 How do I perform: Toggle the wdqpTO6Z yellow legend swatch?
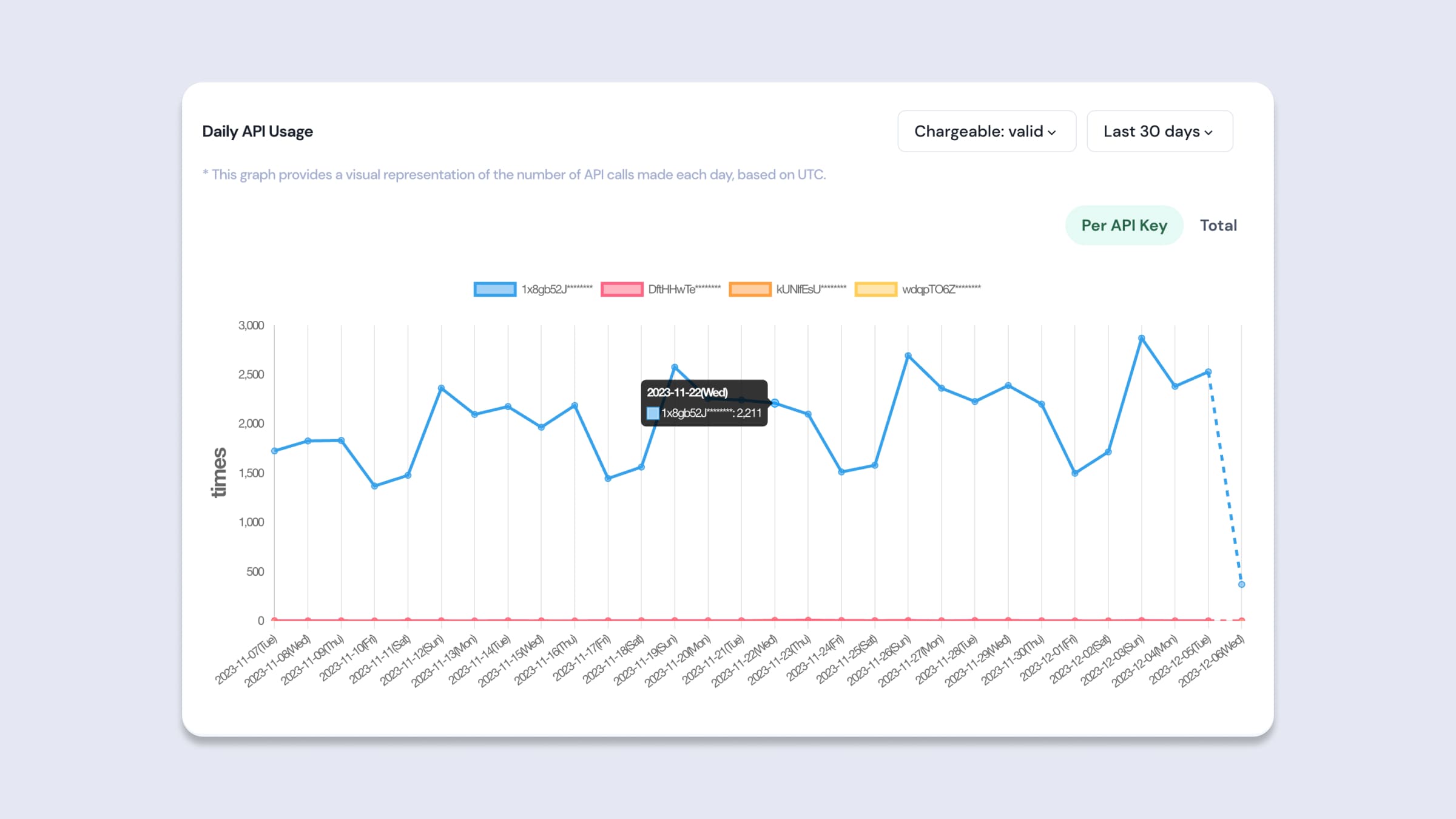pos(875,289)
